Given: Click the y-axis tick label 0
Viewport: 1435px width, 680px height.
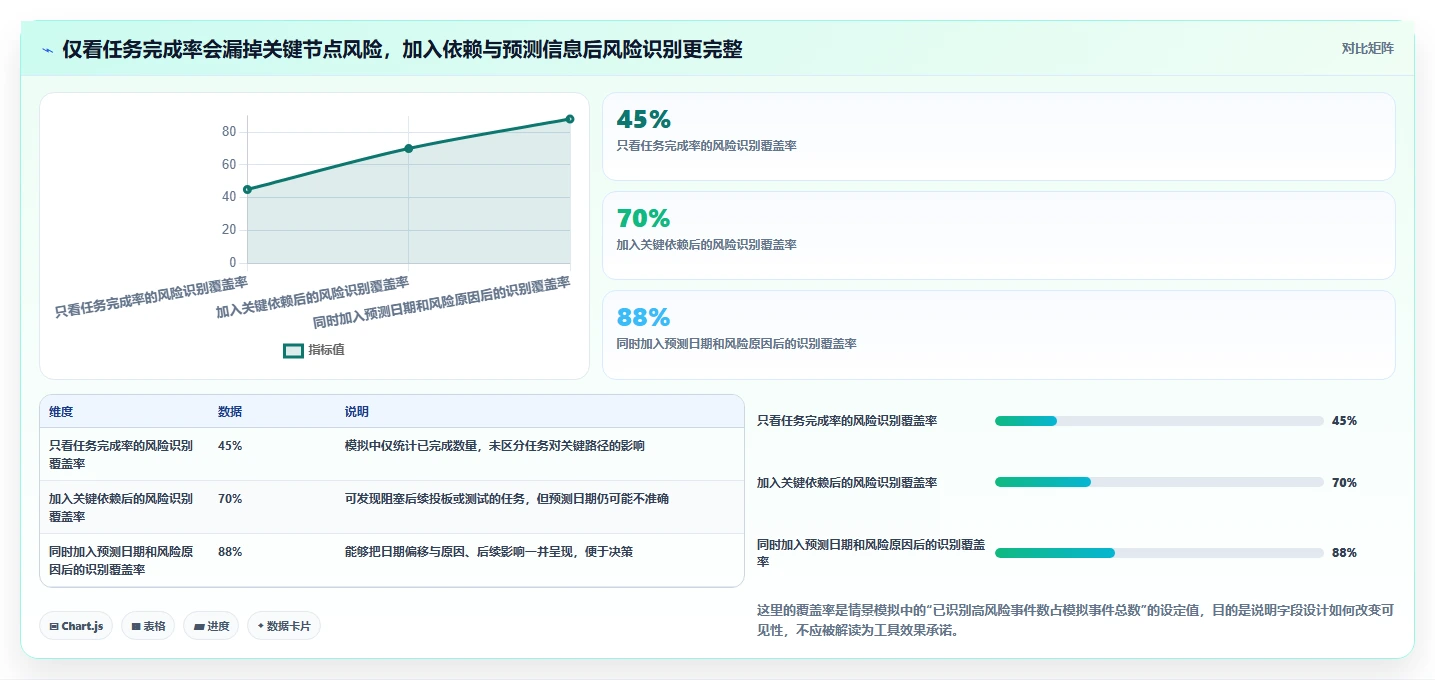Looking at the screenshot, I should point(233,263).
